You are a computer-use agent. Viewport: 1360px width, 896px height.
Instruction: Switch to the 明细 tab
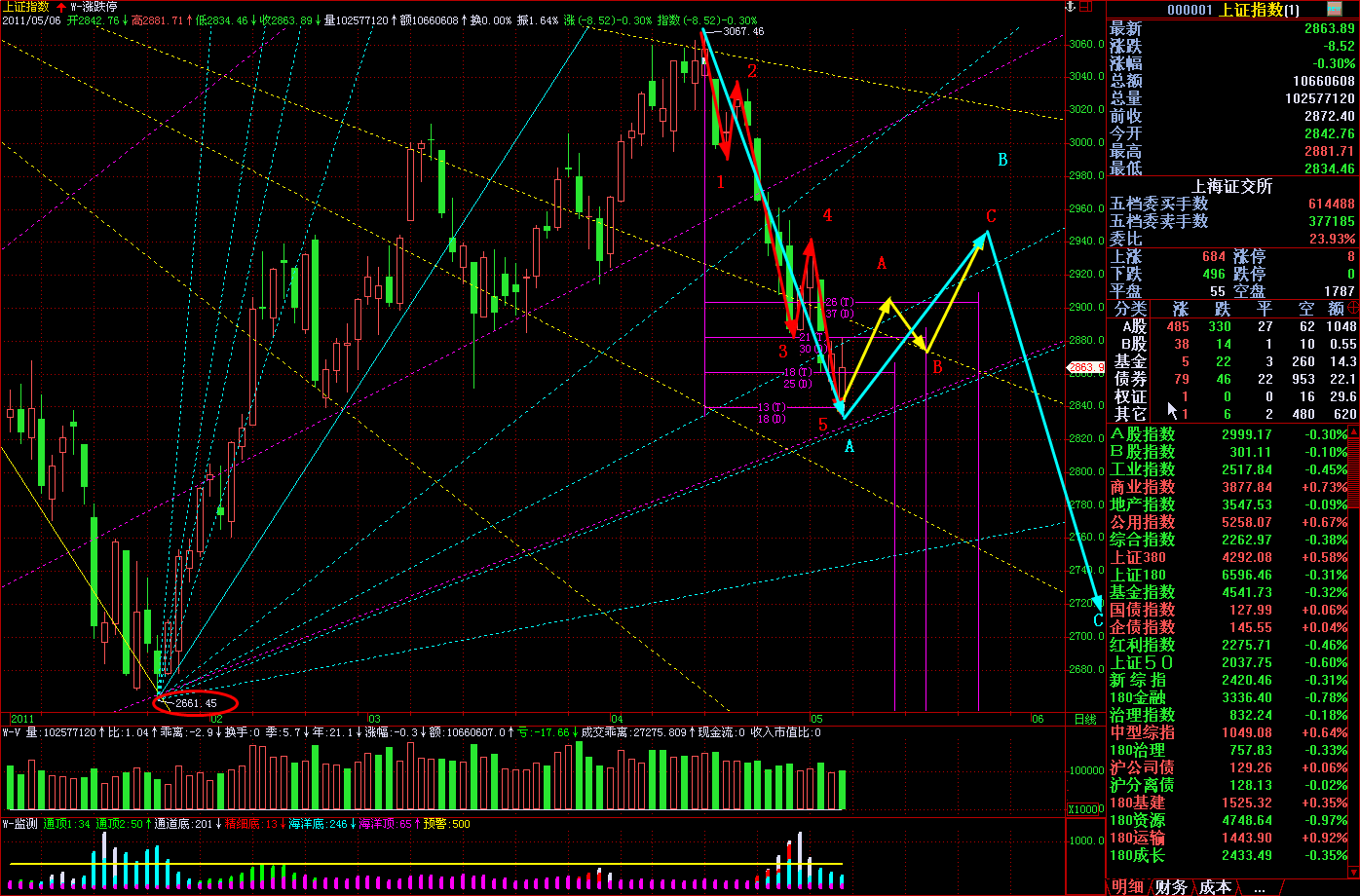[1127, 886]
